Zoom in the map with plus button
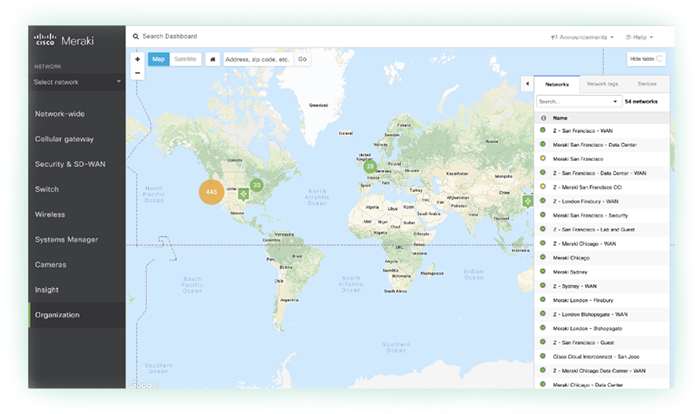Image resolution: width=700 pixels, height=414 pixels. 138,59
